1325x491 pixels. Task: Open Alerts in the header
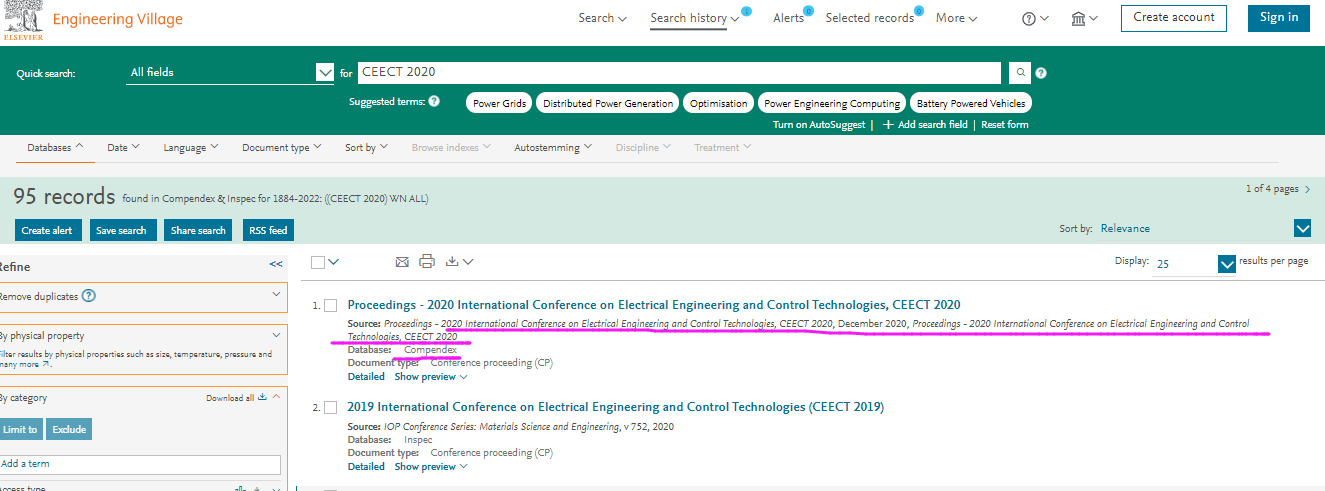788,18
